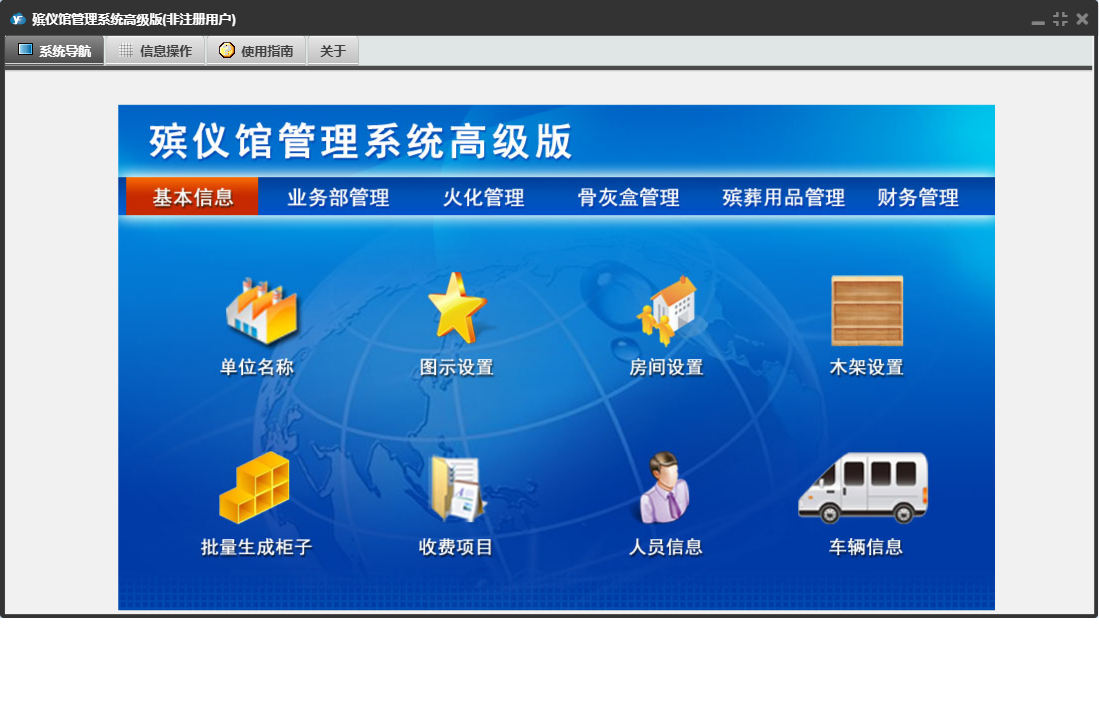Viewport: 1099px width, 723px height.
Task: Click the 收费项目 text label
Action: 456,547
